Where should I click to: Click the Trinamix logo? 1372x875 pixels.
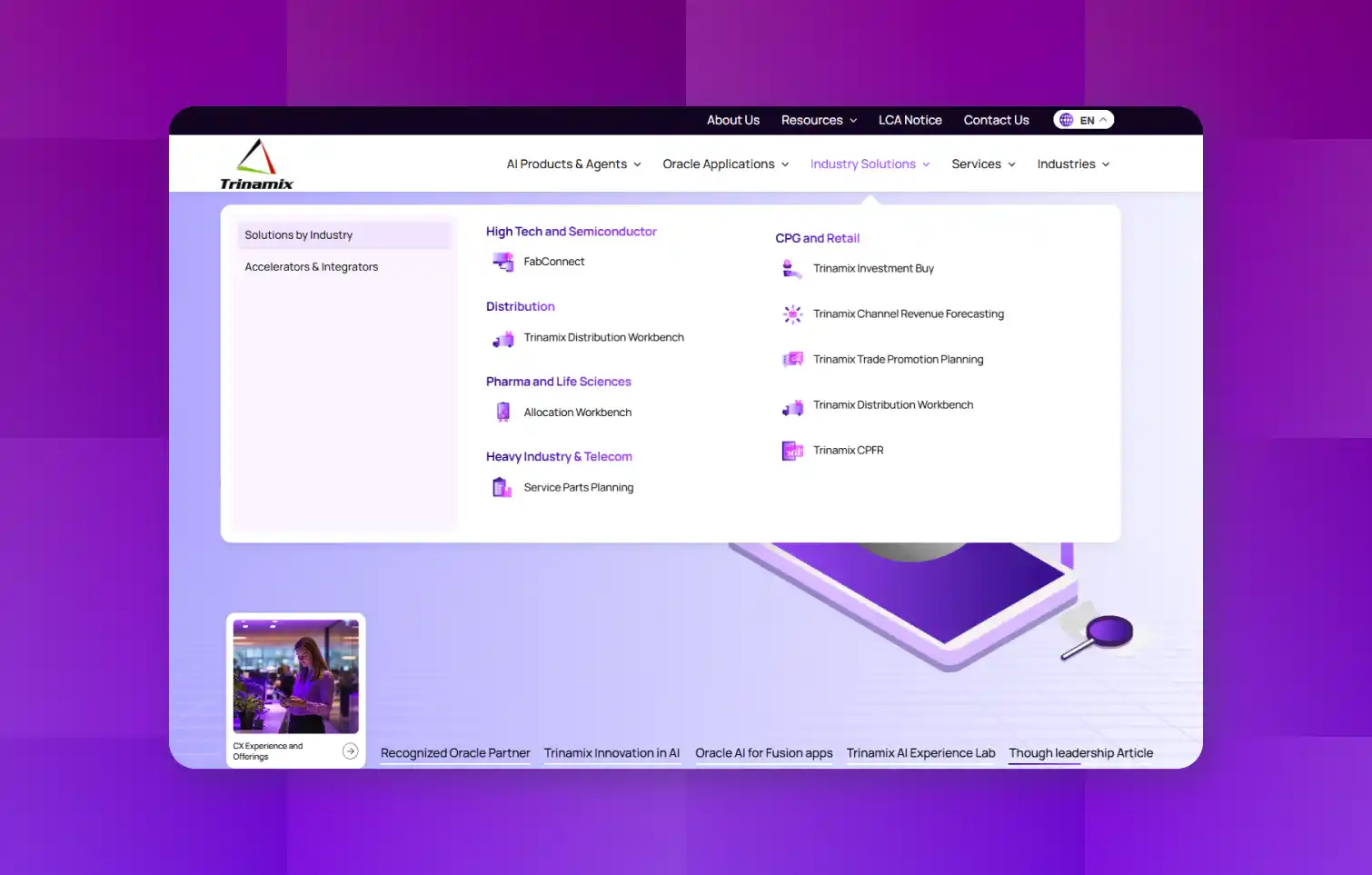tap(256, 164)
